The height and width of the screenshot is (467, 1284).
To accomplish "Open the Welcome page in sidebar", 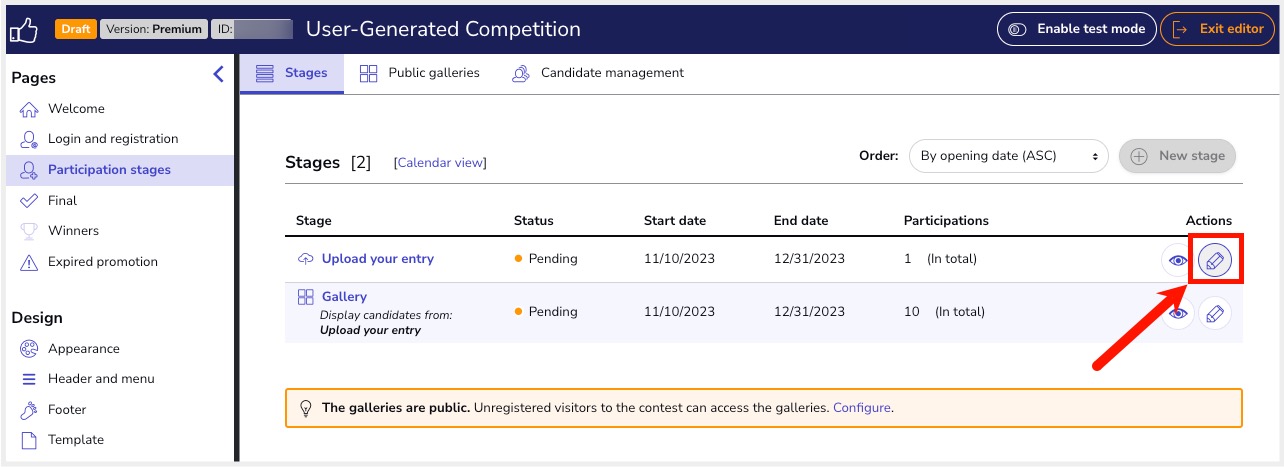I will click(x=76, y=109).
